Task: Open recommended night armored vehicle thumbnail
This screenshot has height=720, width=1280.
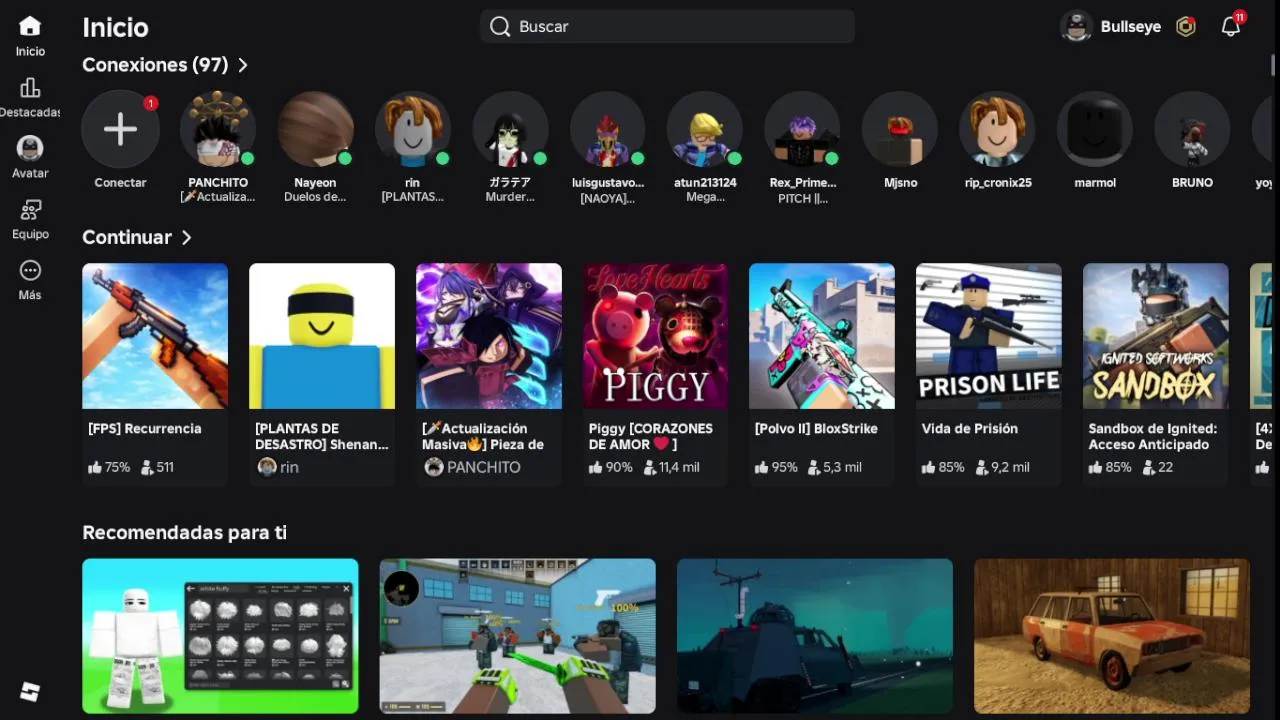Action: click(815, 636)
